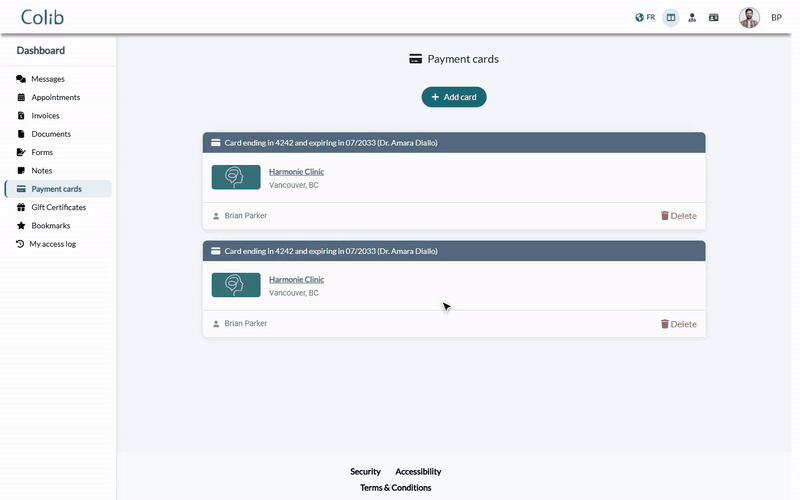Click the first Harmonie Clinic link
The width and height of the screenshot is (800, 500).
point(296,172)
